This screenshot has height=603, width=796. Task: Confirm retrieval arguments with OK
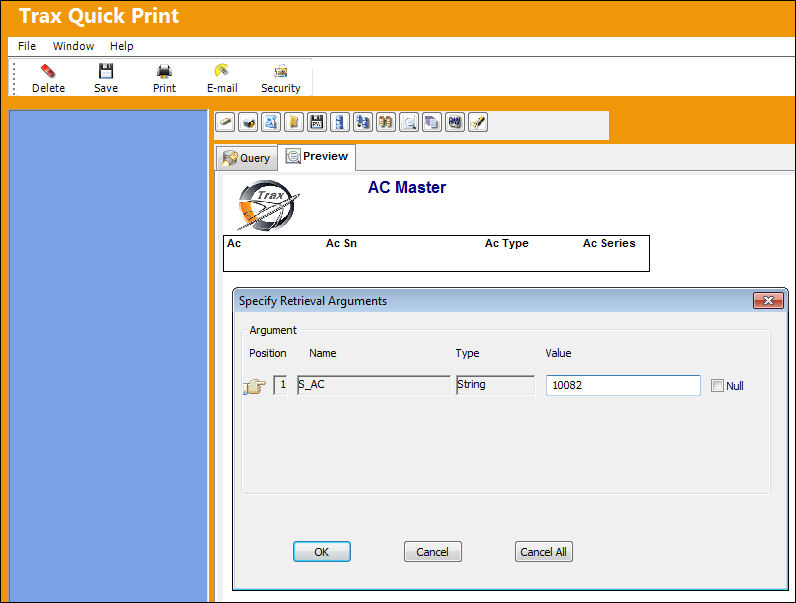coord(321,552)
